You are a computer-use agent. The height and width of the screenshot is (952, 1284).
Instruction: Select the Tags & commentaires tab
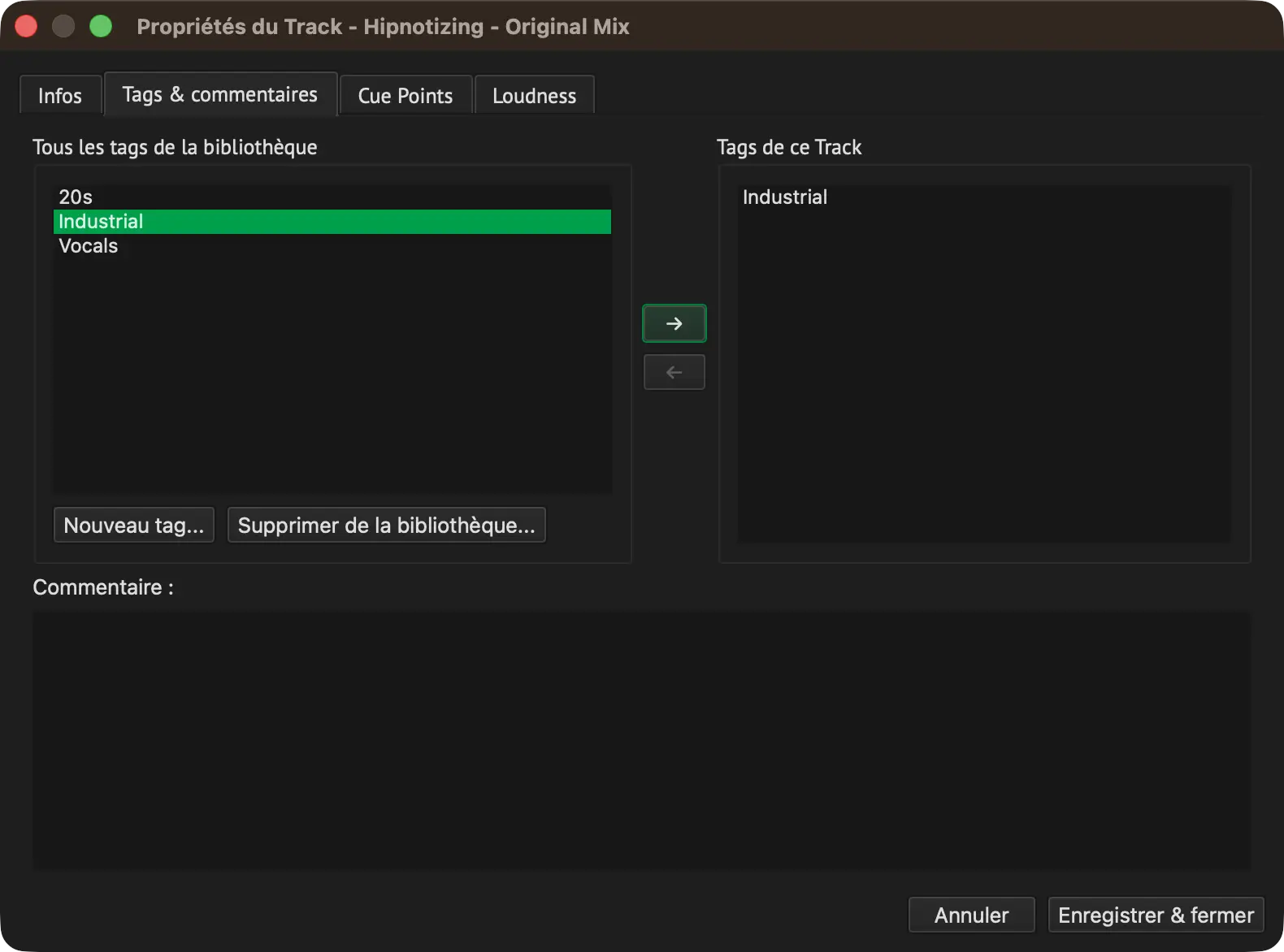coord(220,94)
